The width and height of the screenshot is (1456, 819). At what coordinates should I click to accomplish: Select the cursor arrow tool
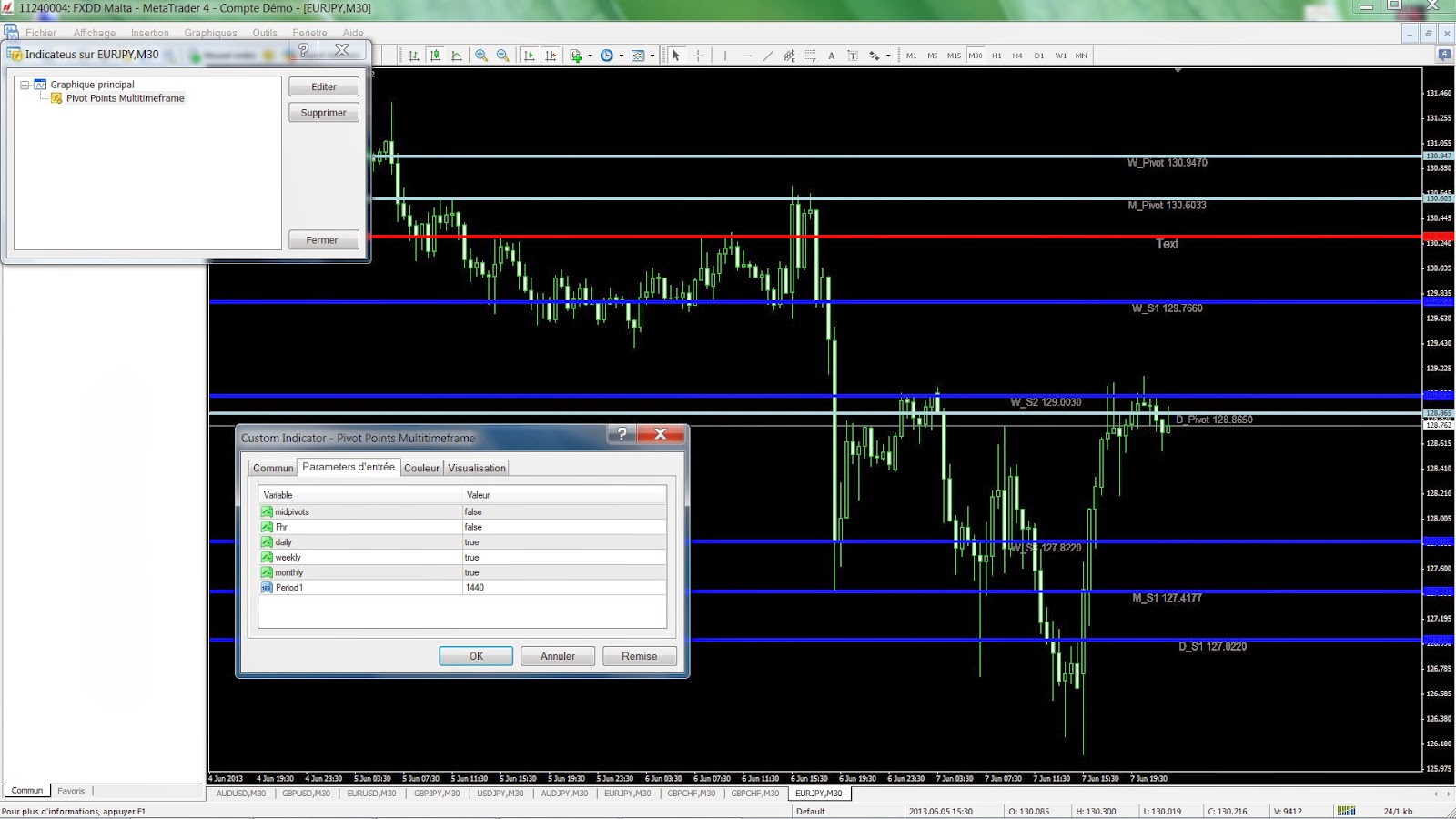pos(676,56)
